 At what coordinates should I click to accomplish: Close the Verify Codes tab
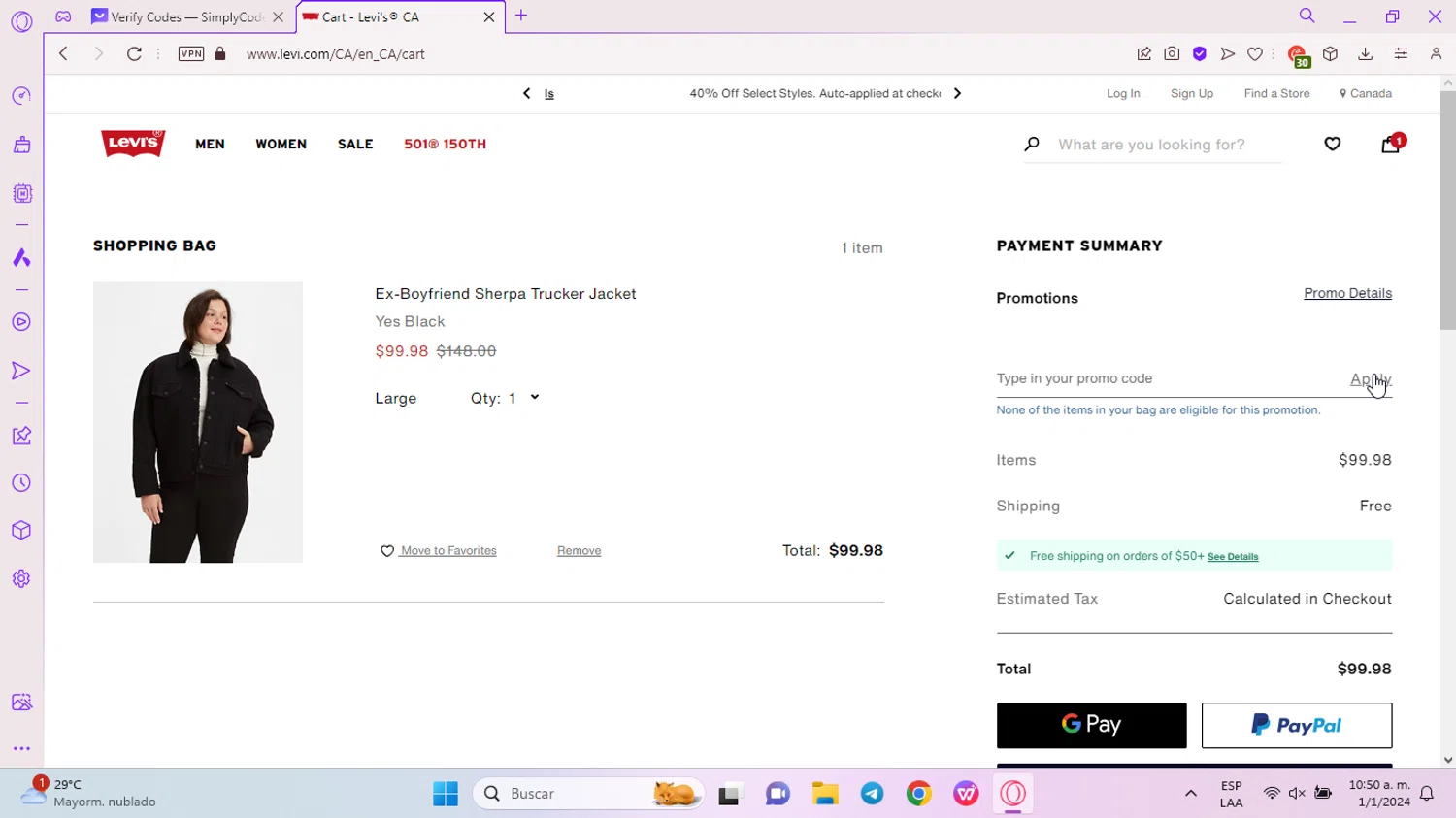[279, 16]
